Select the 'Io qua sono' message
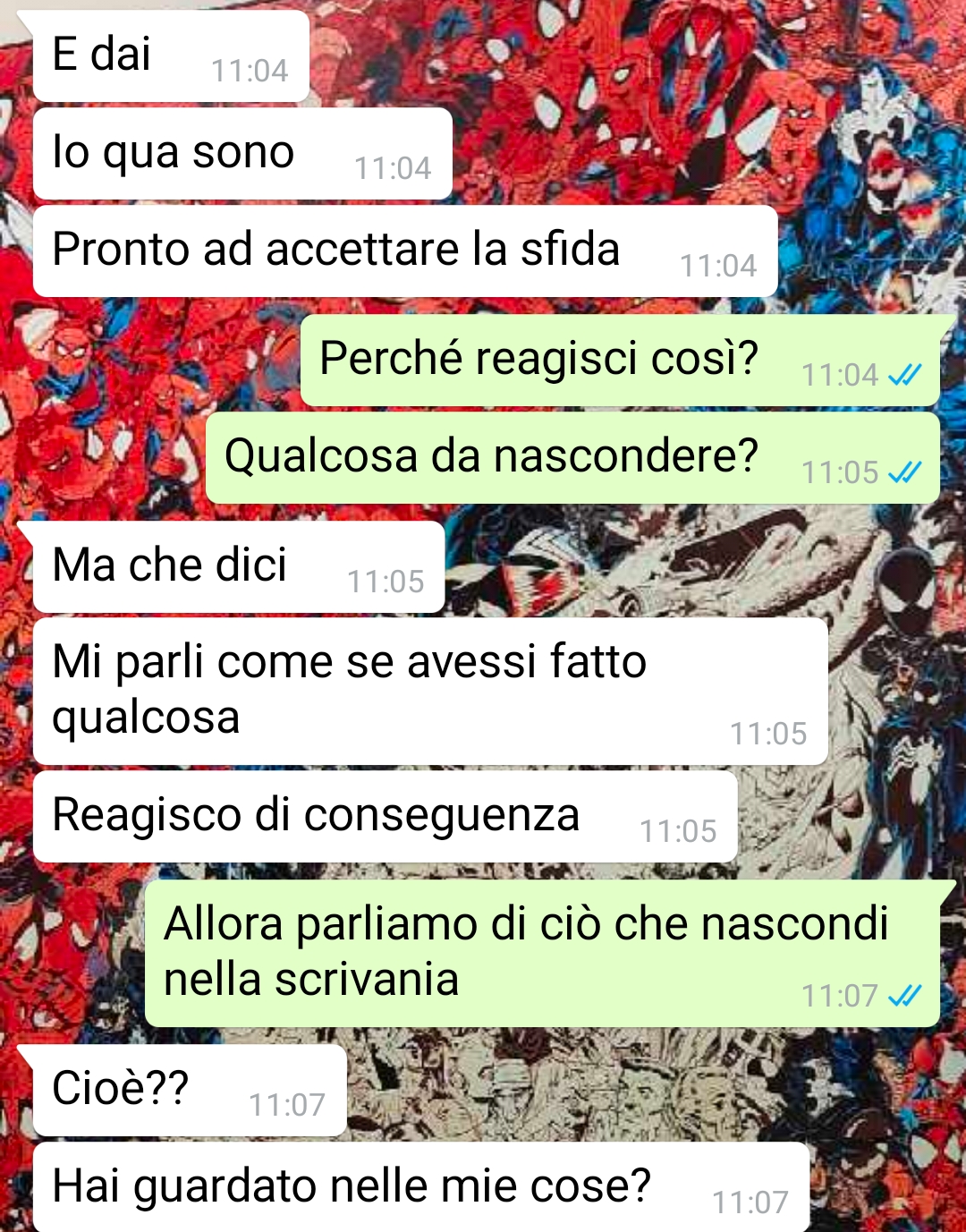This screenshot has height=1232, width=966. coord(242,154)
